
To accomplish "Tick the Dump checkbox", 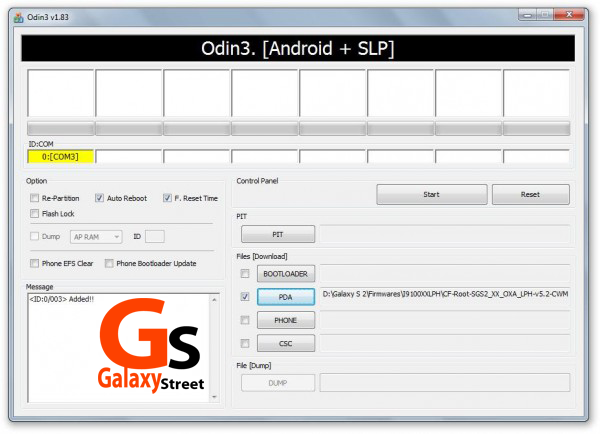I will [x=34, y=236].
